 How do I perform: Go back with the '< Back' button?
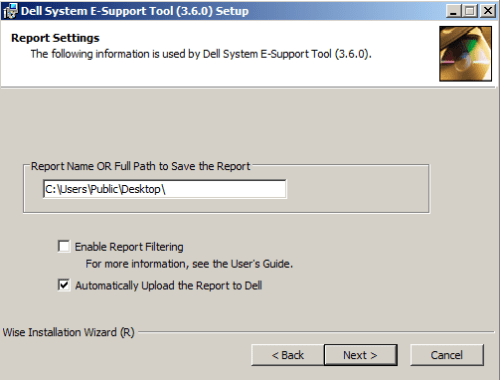[288, 355]
